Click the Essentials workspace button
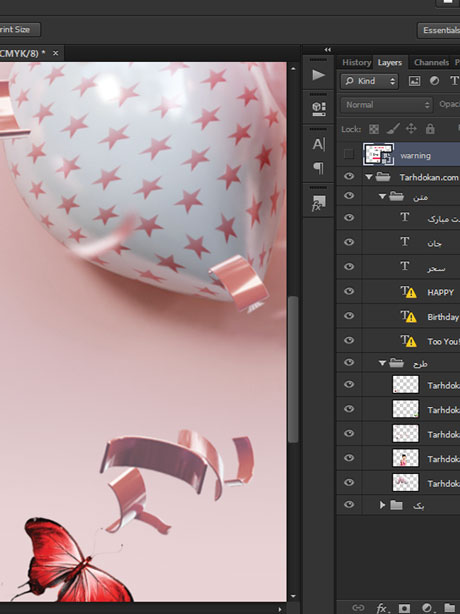The height and width of the screenshot is (614, 460). [439, 30]
